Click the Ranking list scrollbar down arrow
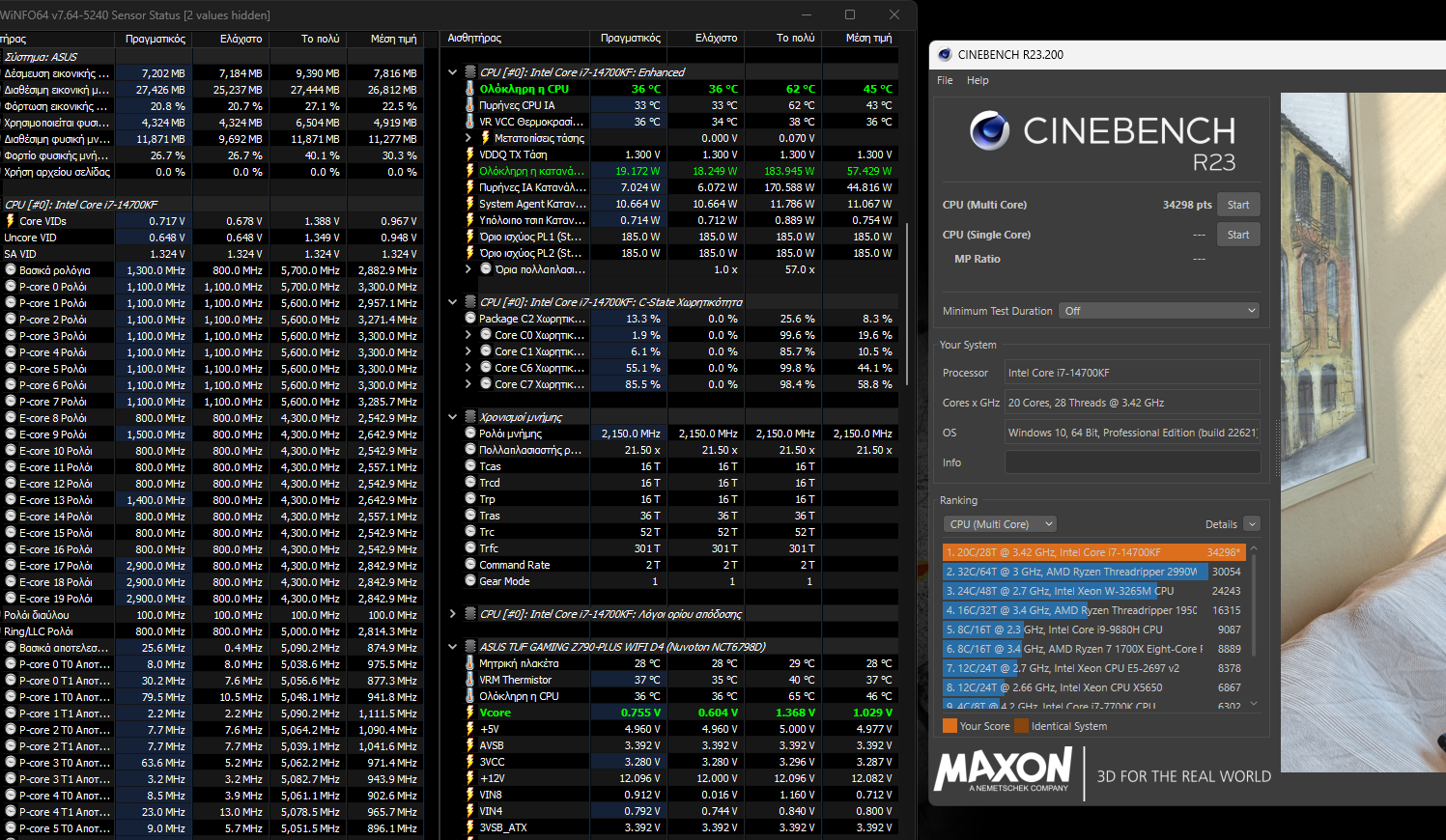The image size is (1446, 840). coord(1254,704)
